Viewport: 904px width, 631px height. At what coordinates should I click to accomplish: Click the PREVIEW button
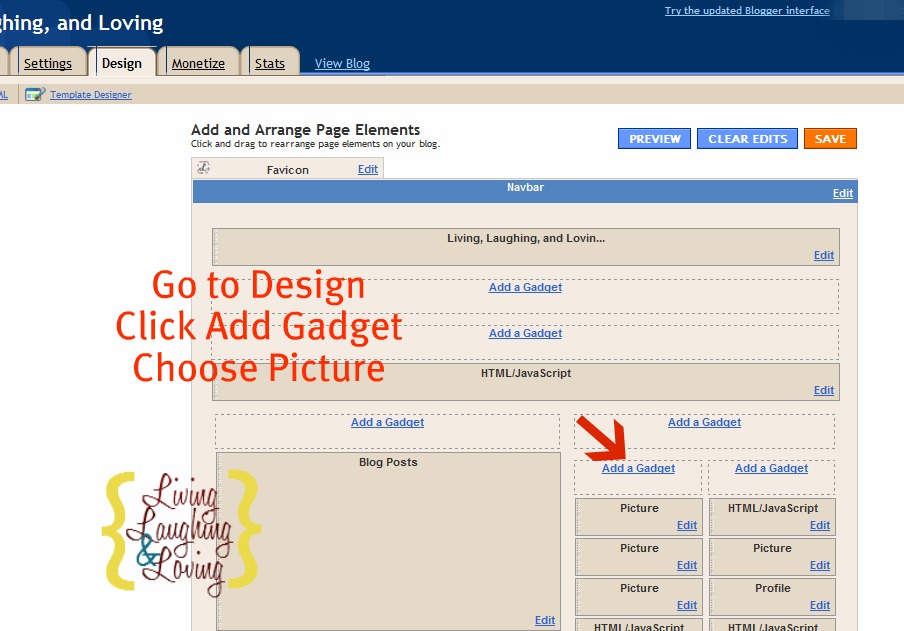[654, 138]
